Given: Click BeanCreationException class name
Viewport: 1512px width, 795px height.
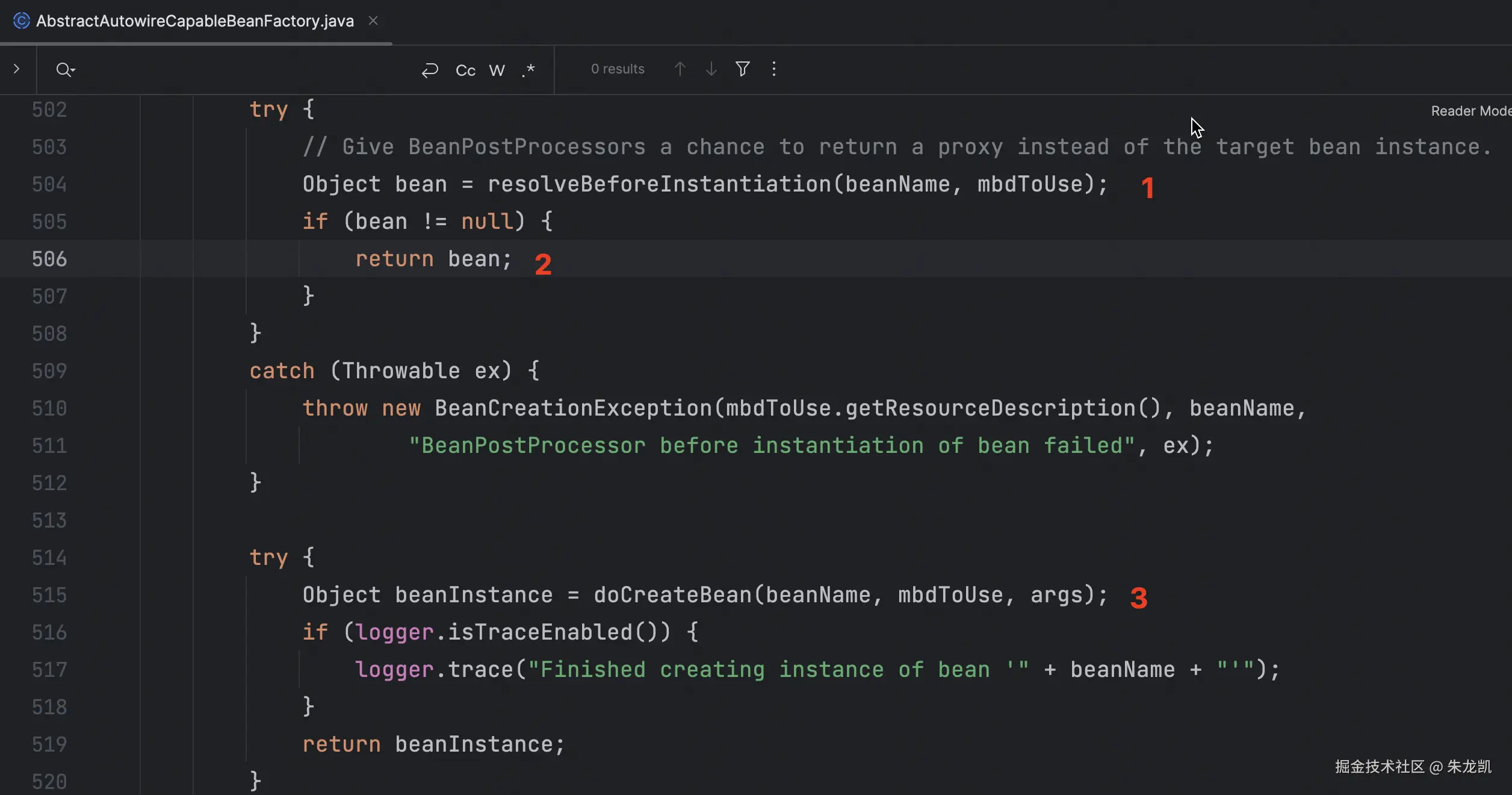Looking at the screenshot, I should click(x=573, y=408).
